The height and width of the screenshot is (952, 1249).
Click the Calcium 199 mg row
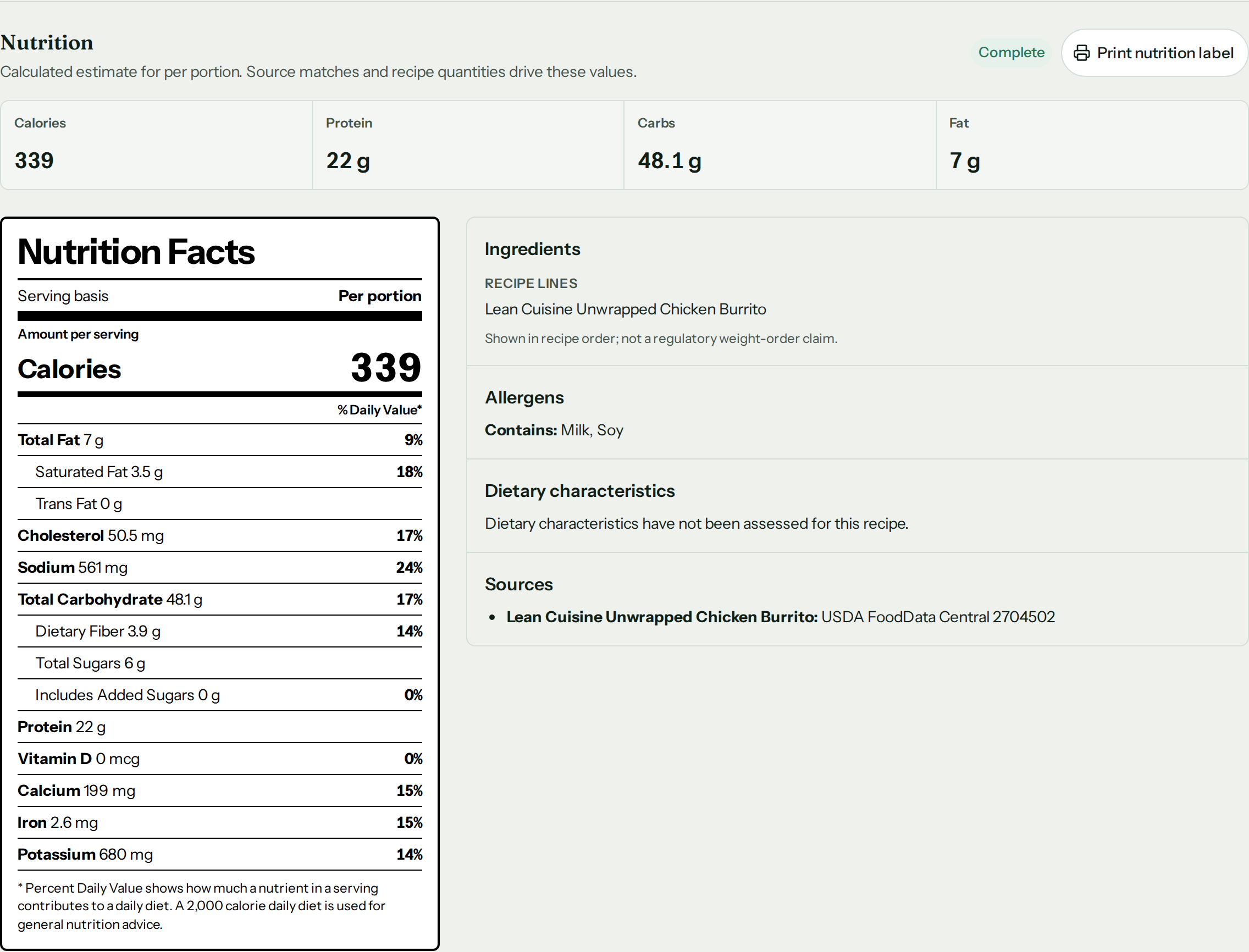(x=220, y=790)
